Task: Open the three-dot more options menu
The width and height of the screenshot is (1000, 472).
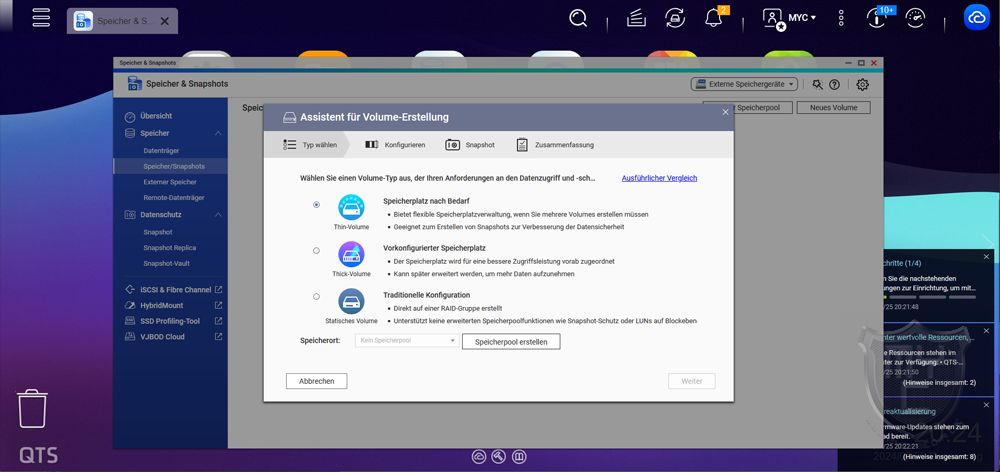Action: pyautogui.click(x=841, y=18)
